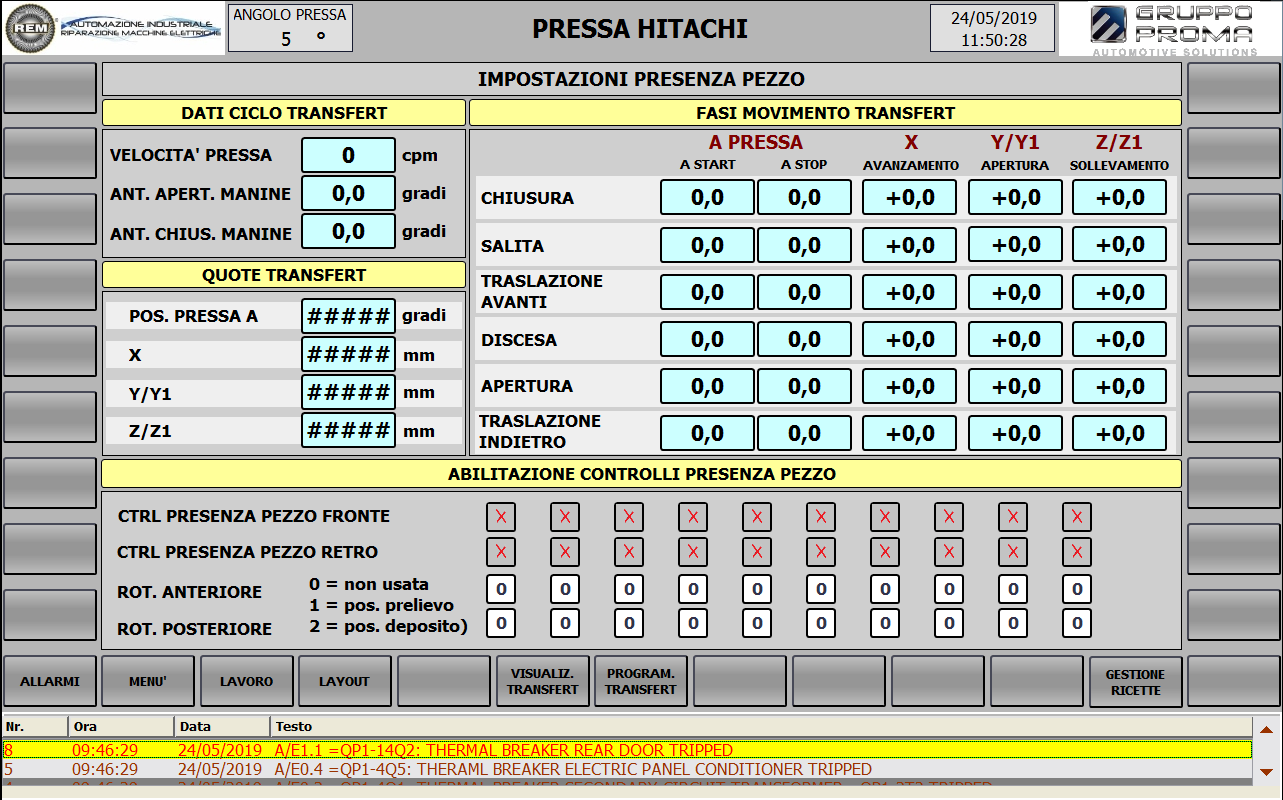The width and height of the screenshot is (1283, 800).
Task: Edit TRASLAZIONE INDIETRO Z/Z1 value
Action: tap(1120, 433)
